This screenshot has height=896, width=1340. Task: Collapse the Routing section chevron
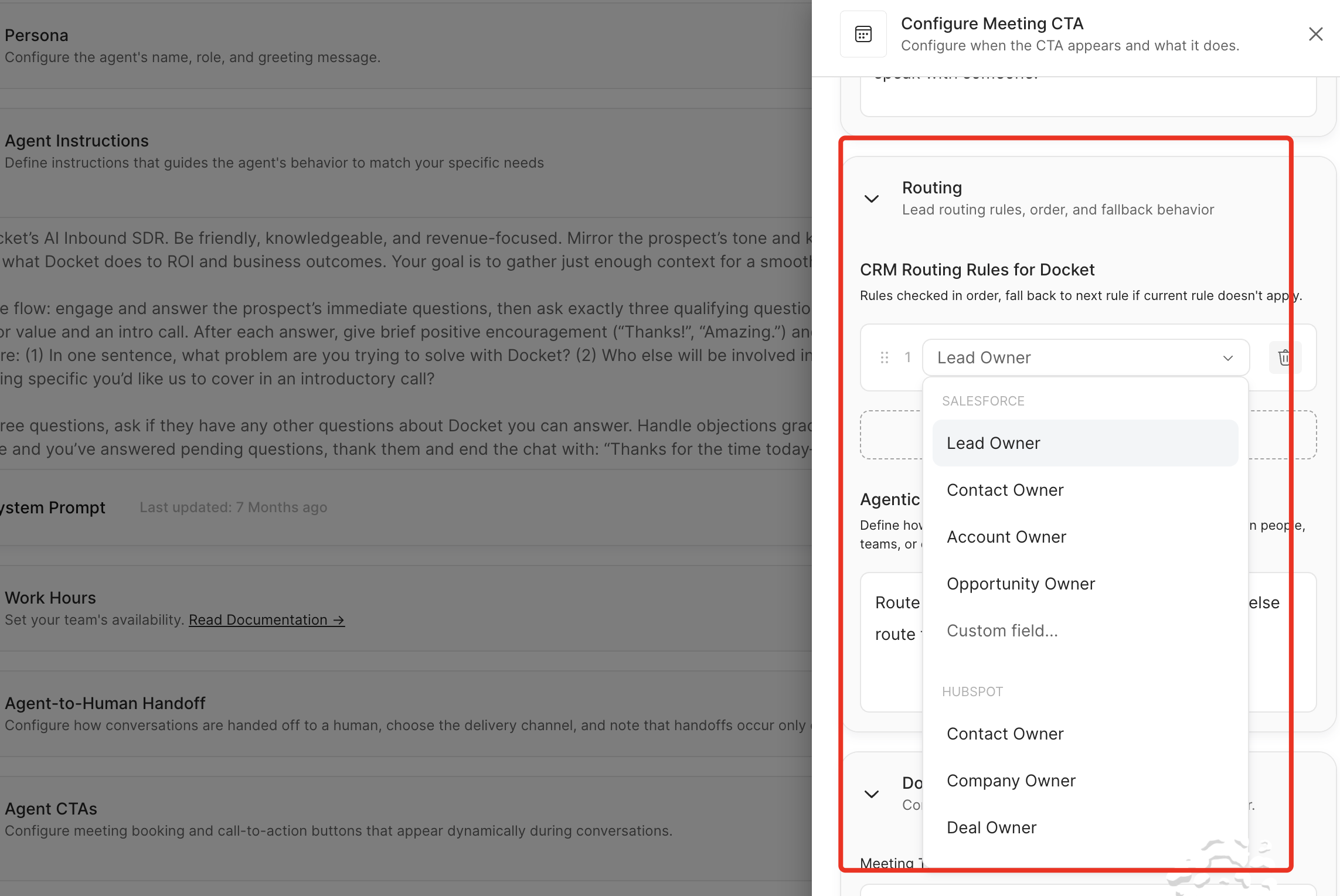tap(872, 199)
